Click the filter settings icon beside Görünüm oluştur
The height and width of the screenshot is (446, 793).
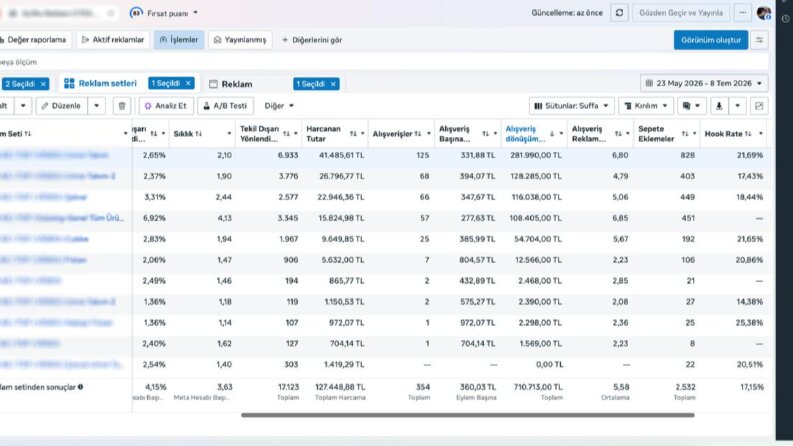point(759,40)
